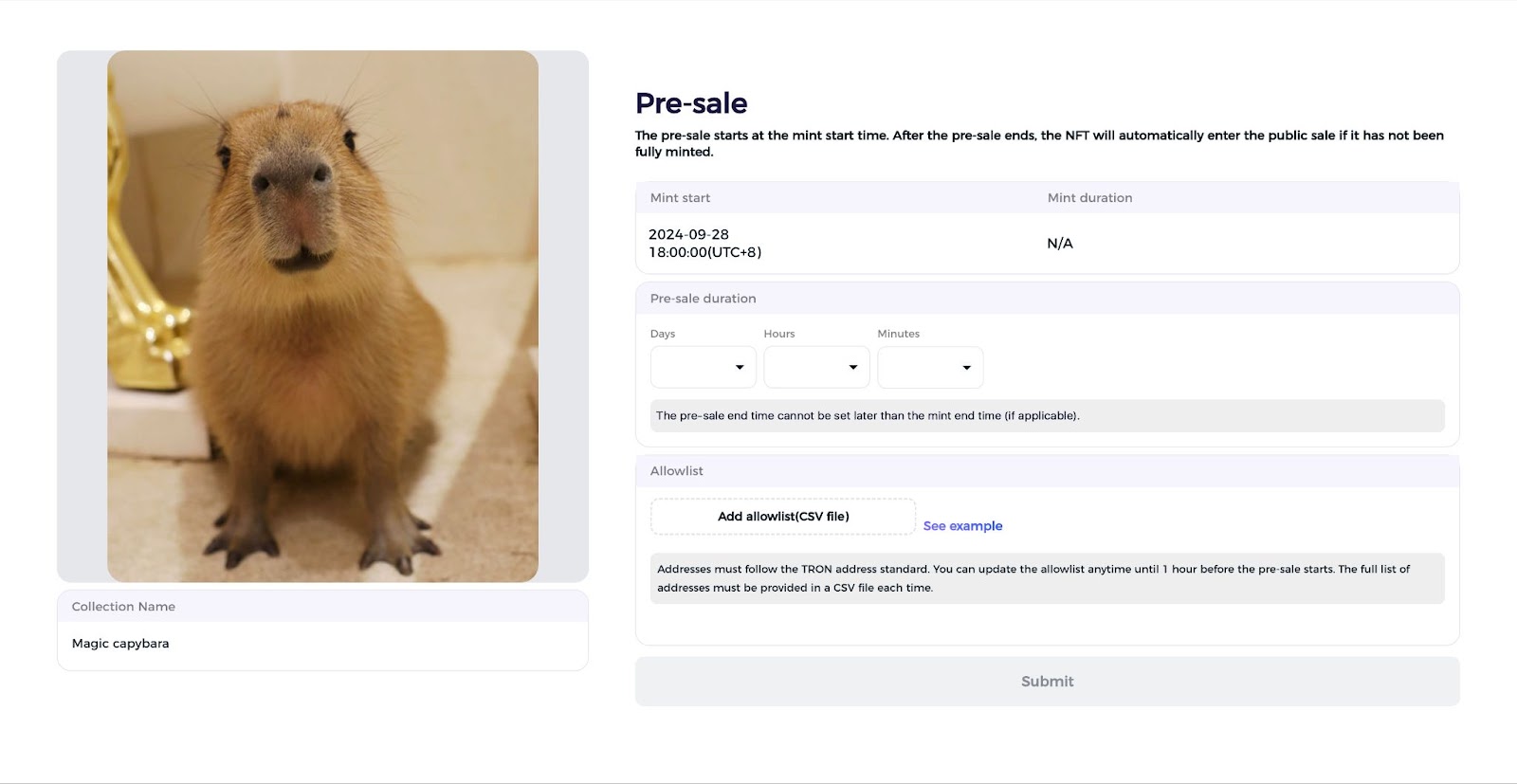Open the Days dropdown
The image size is (1517, 784).
click(x=703, y=367)
